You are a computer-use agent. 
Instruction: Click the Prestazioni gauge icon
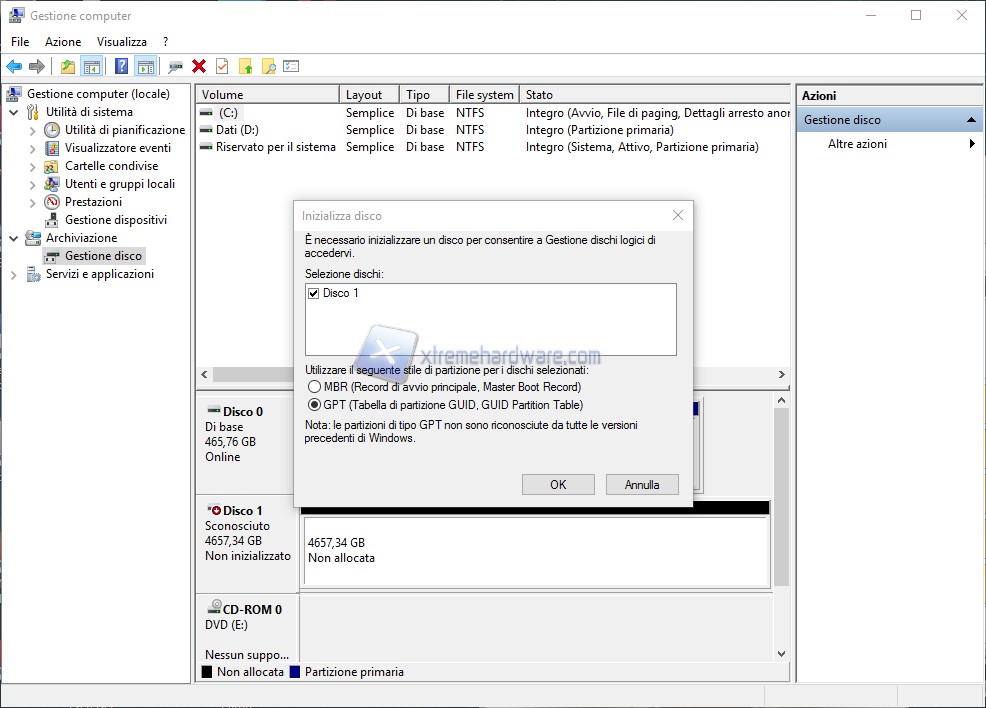(x=52, y=202)
